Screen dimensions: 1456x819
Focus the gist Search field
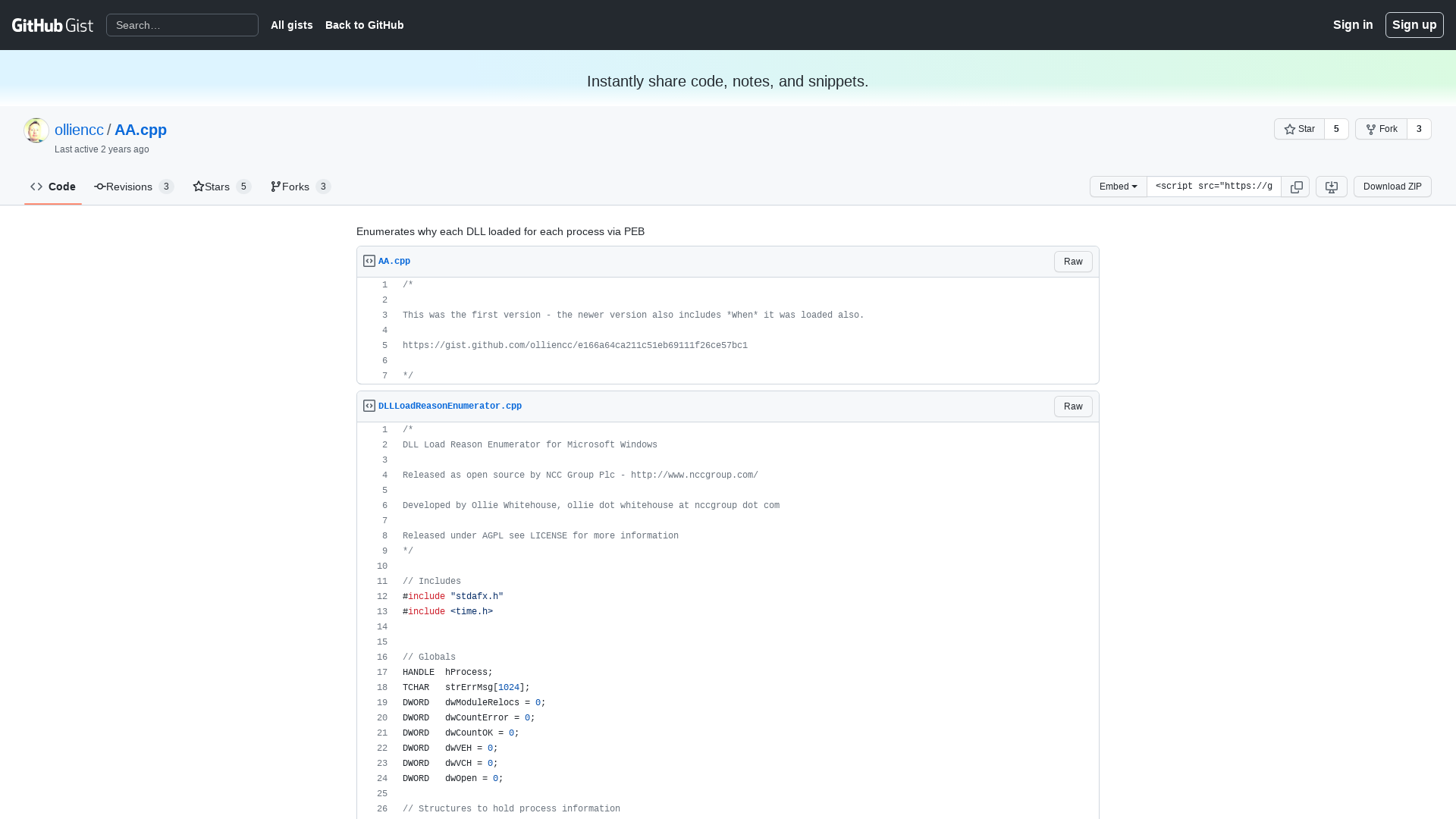(x=182, y=25)
